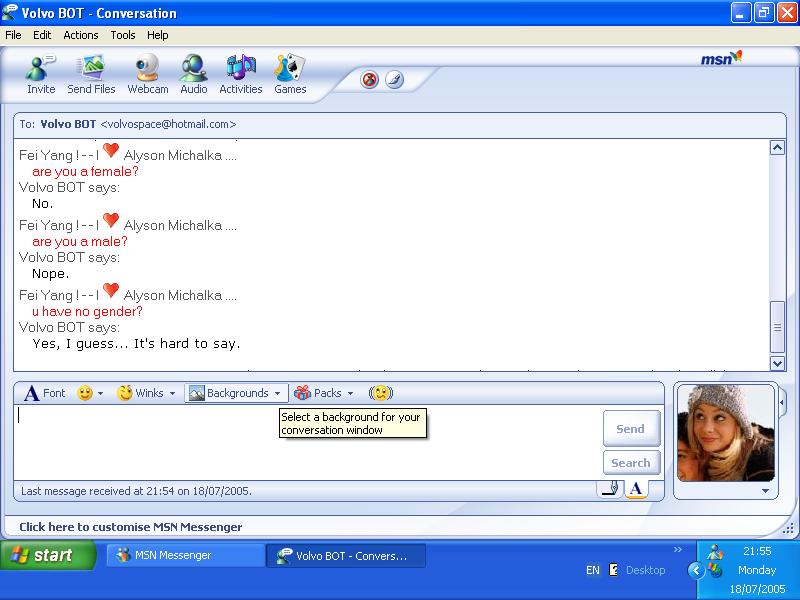Click the message 'are you a female?'

click(x=85, y=171)
